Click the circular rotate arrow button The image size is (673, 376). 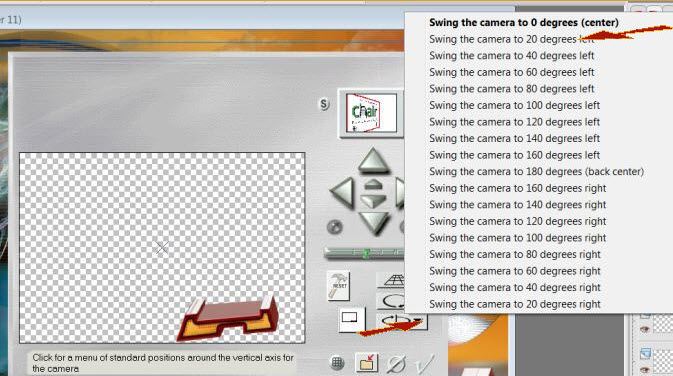(391, 300)
